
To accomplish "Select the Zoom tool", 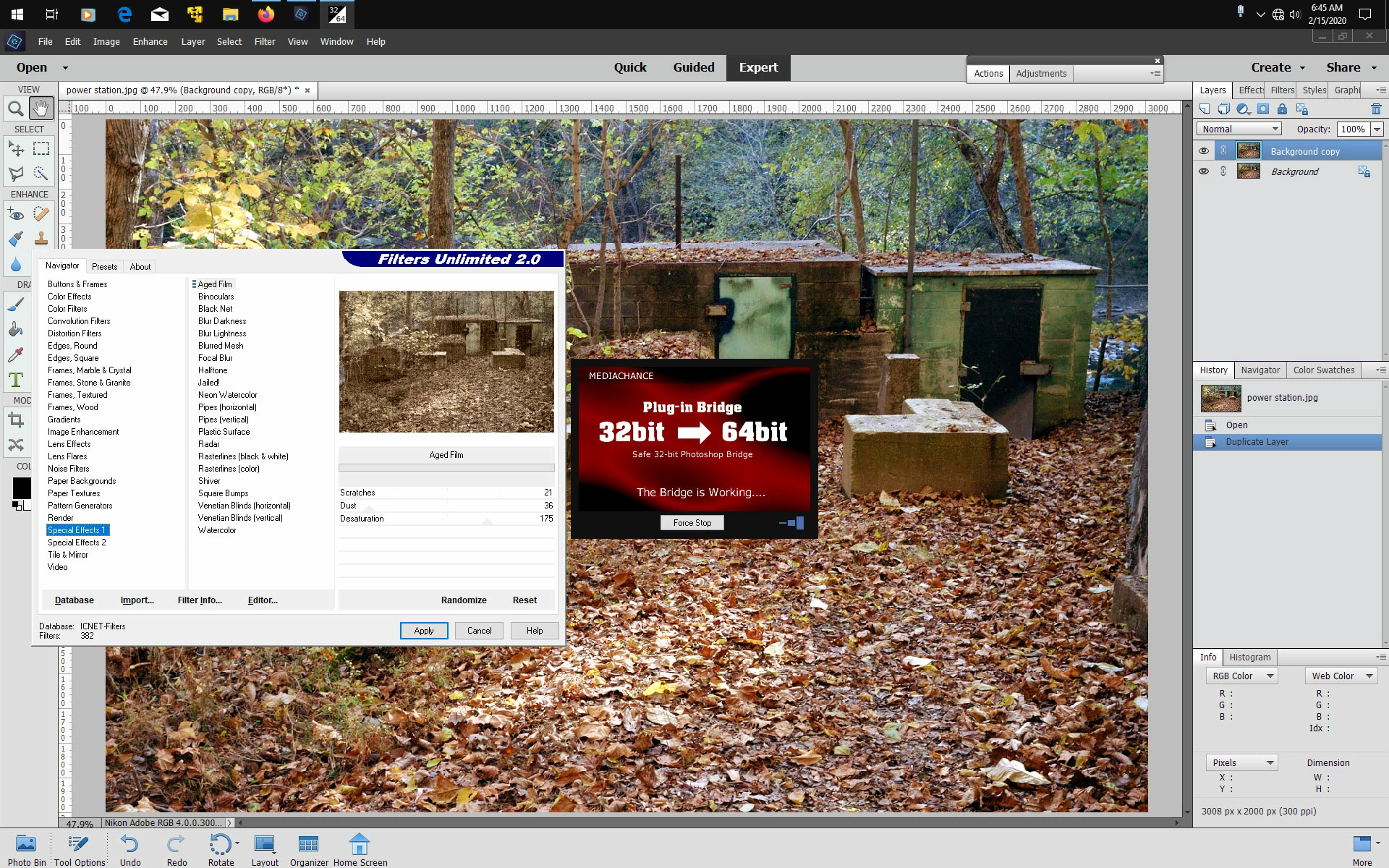I will pos(15,109).
